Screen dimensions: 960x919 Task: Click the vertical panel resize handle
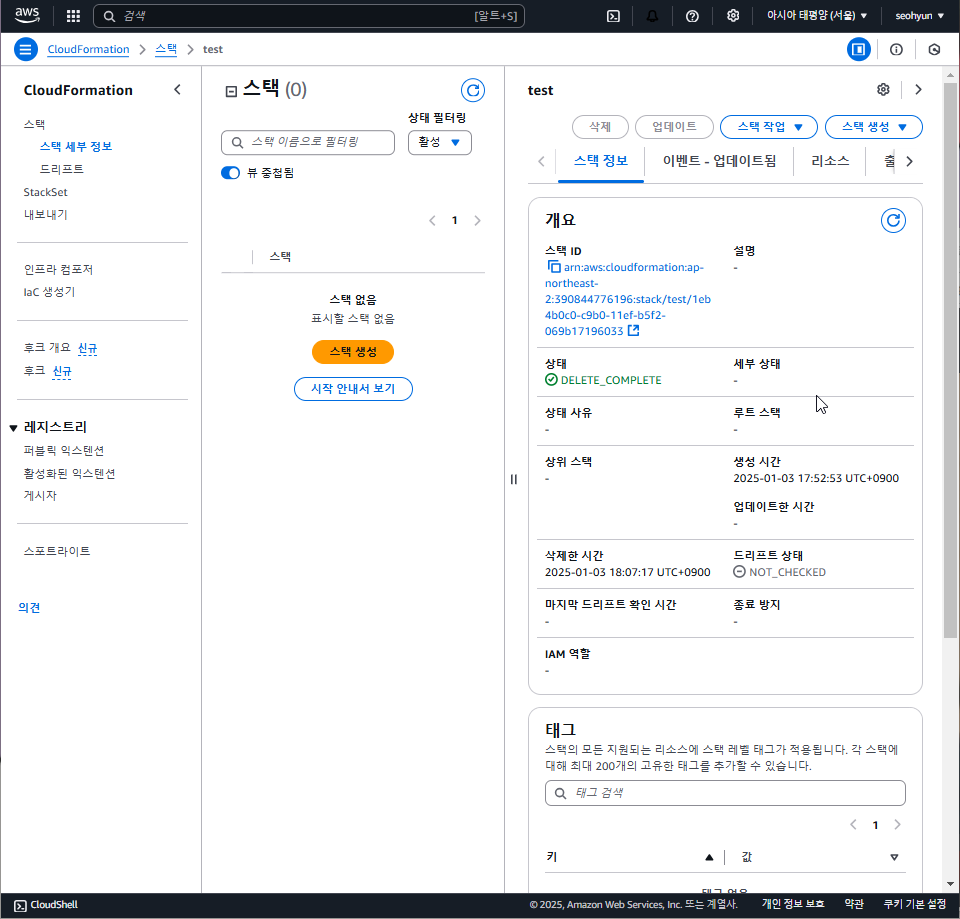[x=514, y=479]
